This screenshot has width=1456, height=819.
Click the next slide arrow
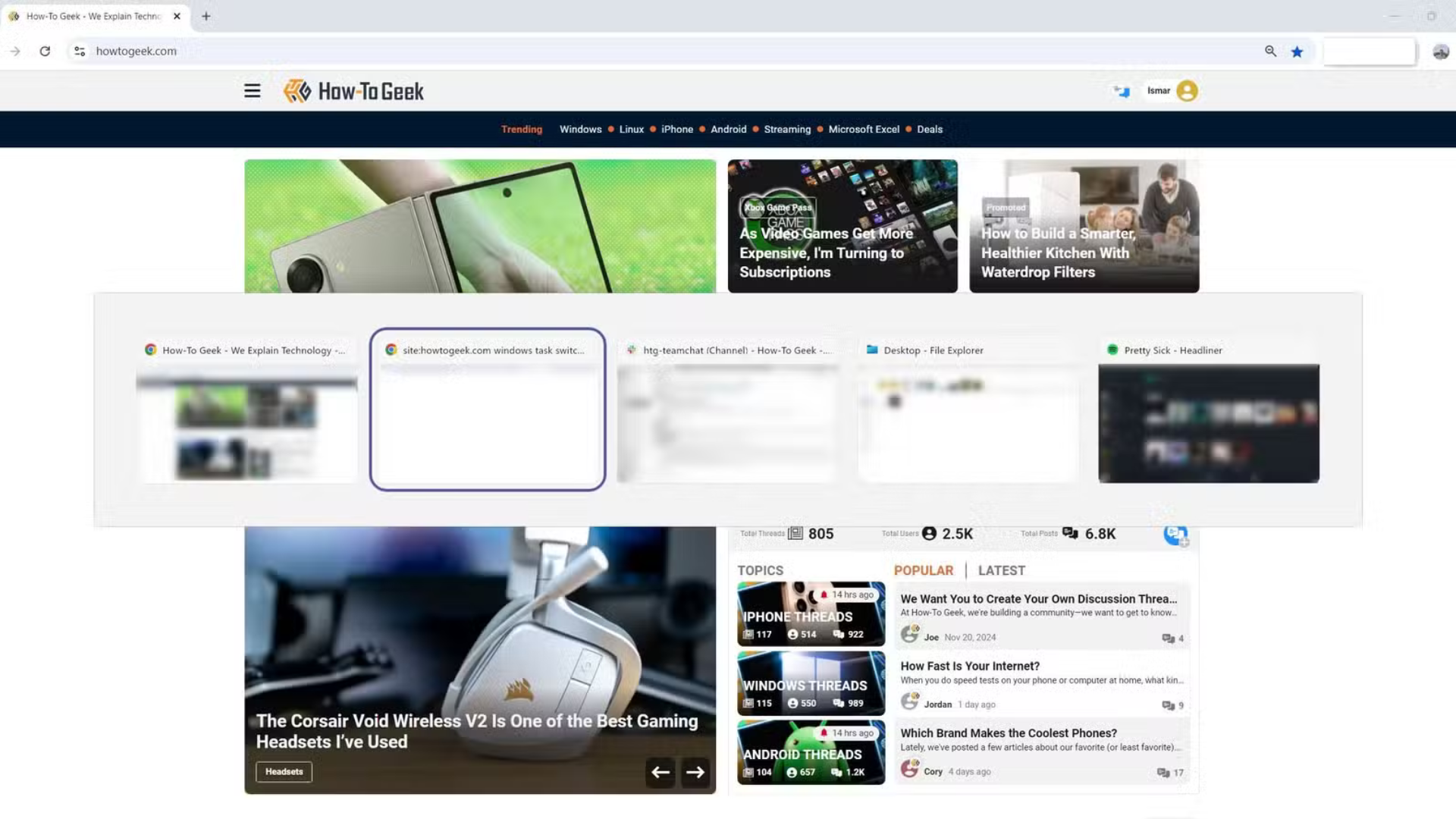pos(695,772)
